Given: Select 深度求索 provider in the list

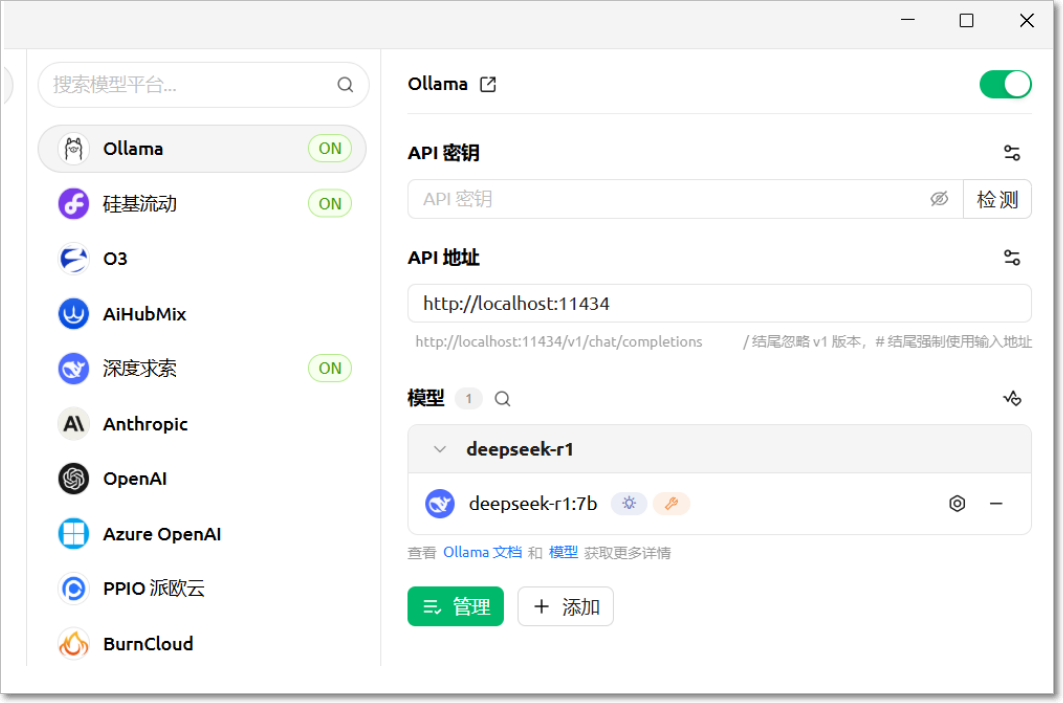Looking at the screenshot, I should (202, 369).
